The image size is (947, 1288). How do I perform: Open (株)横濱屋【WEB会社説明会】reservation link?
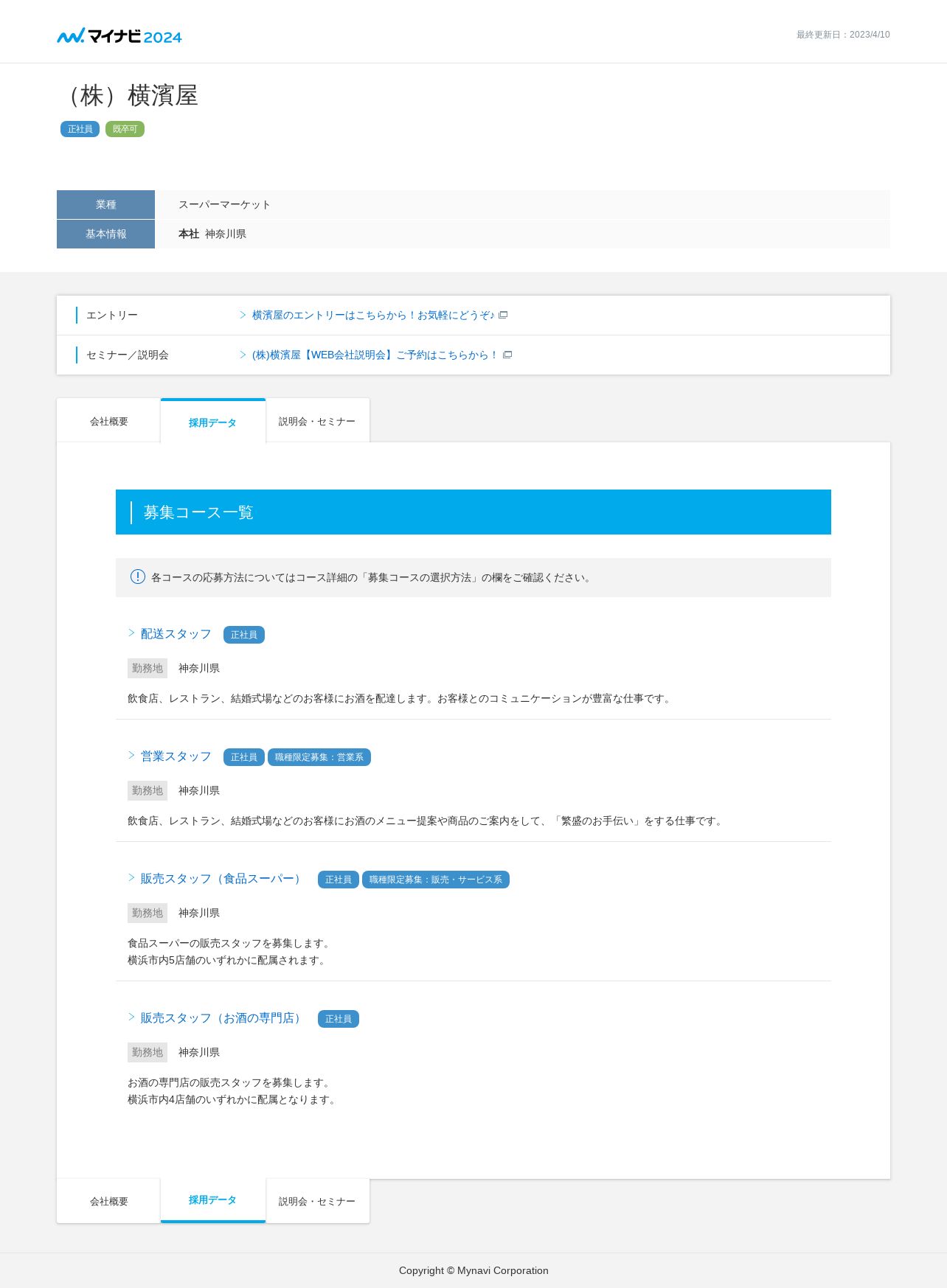pos(375,355)
